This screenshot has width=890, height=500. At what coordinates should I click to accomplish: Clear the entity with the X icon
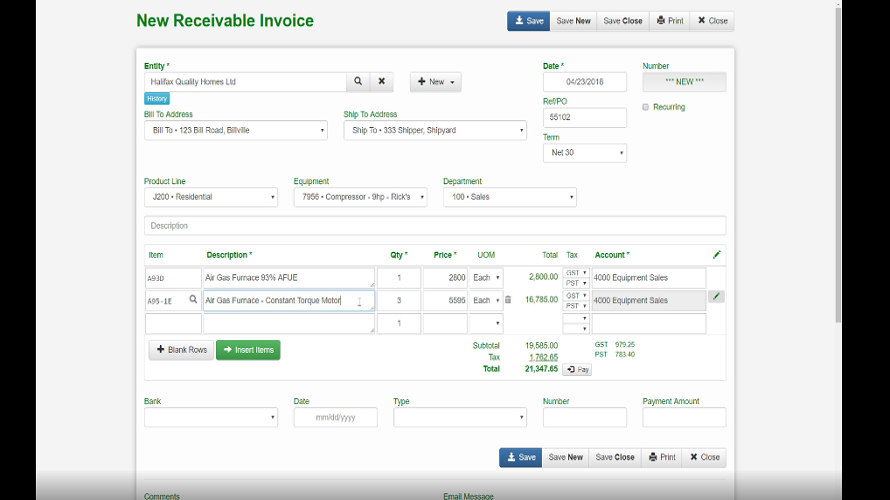point(381,82)
